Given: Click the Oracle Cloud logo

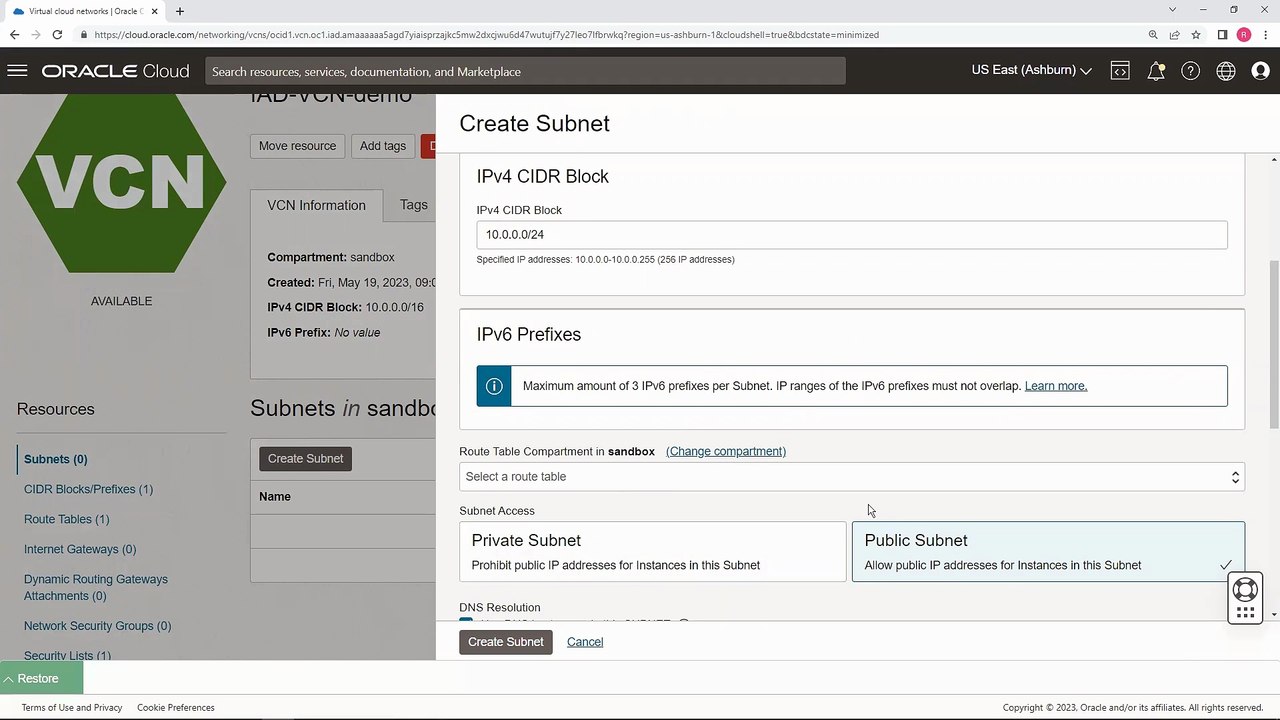Looking at the screenshot, I should [x=115, y=72].
